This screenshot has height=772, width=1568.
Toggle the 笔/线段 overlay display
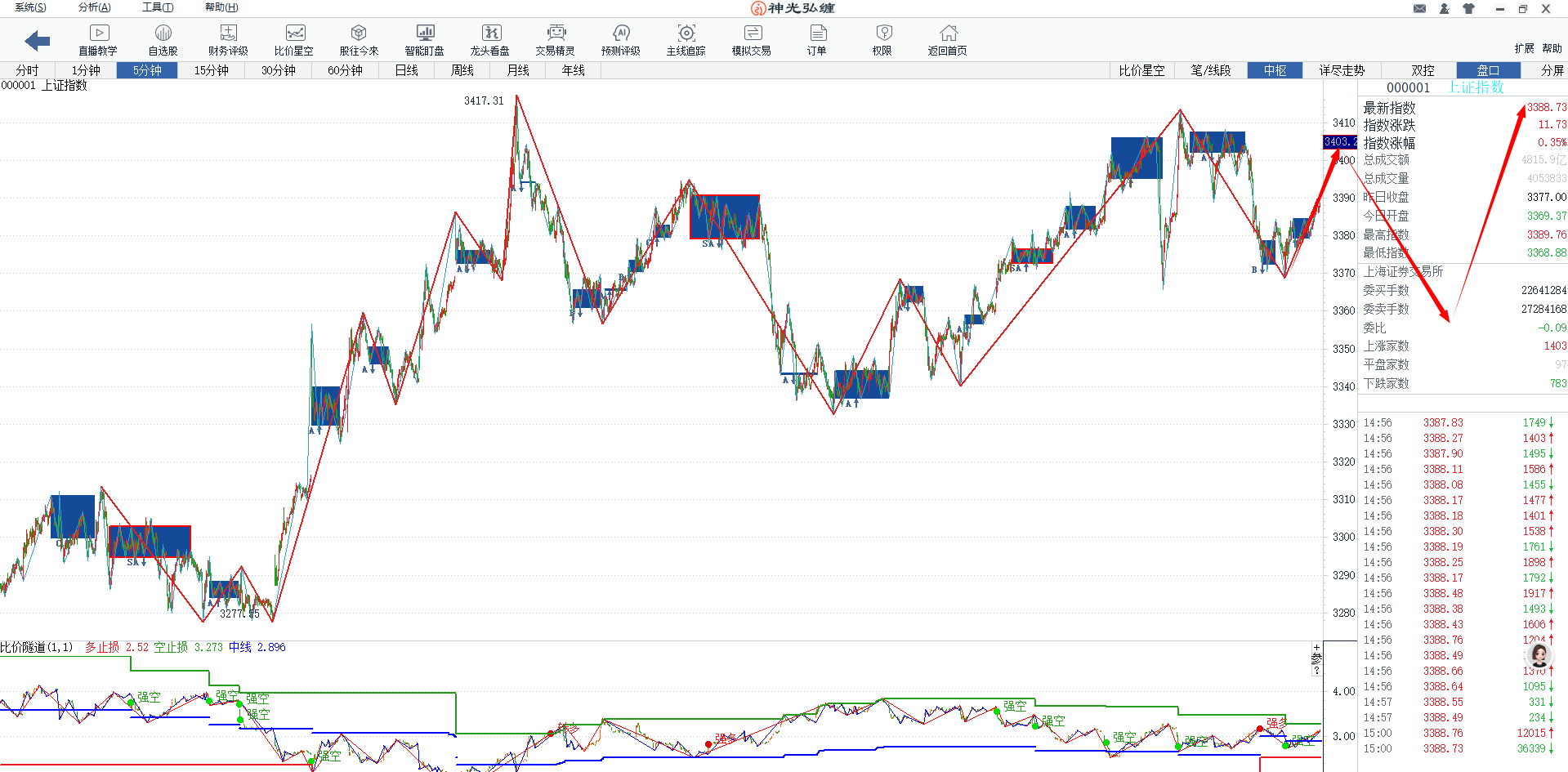(1210, 70)
